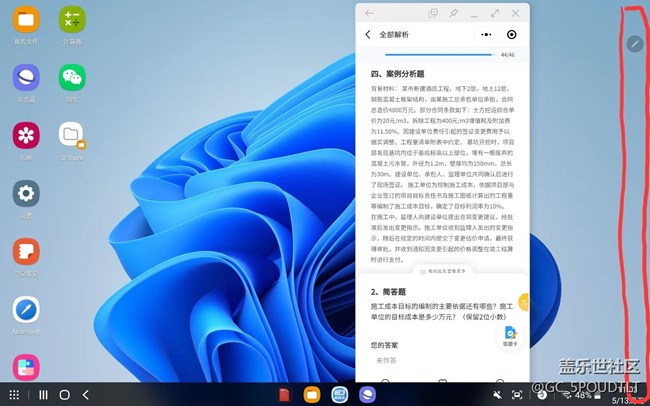Open the three-dot mini-program menu
The height and width of the screenshot is (406, 650).
tap(486, 34)
